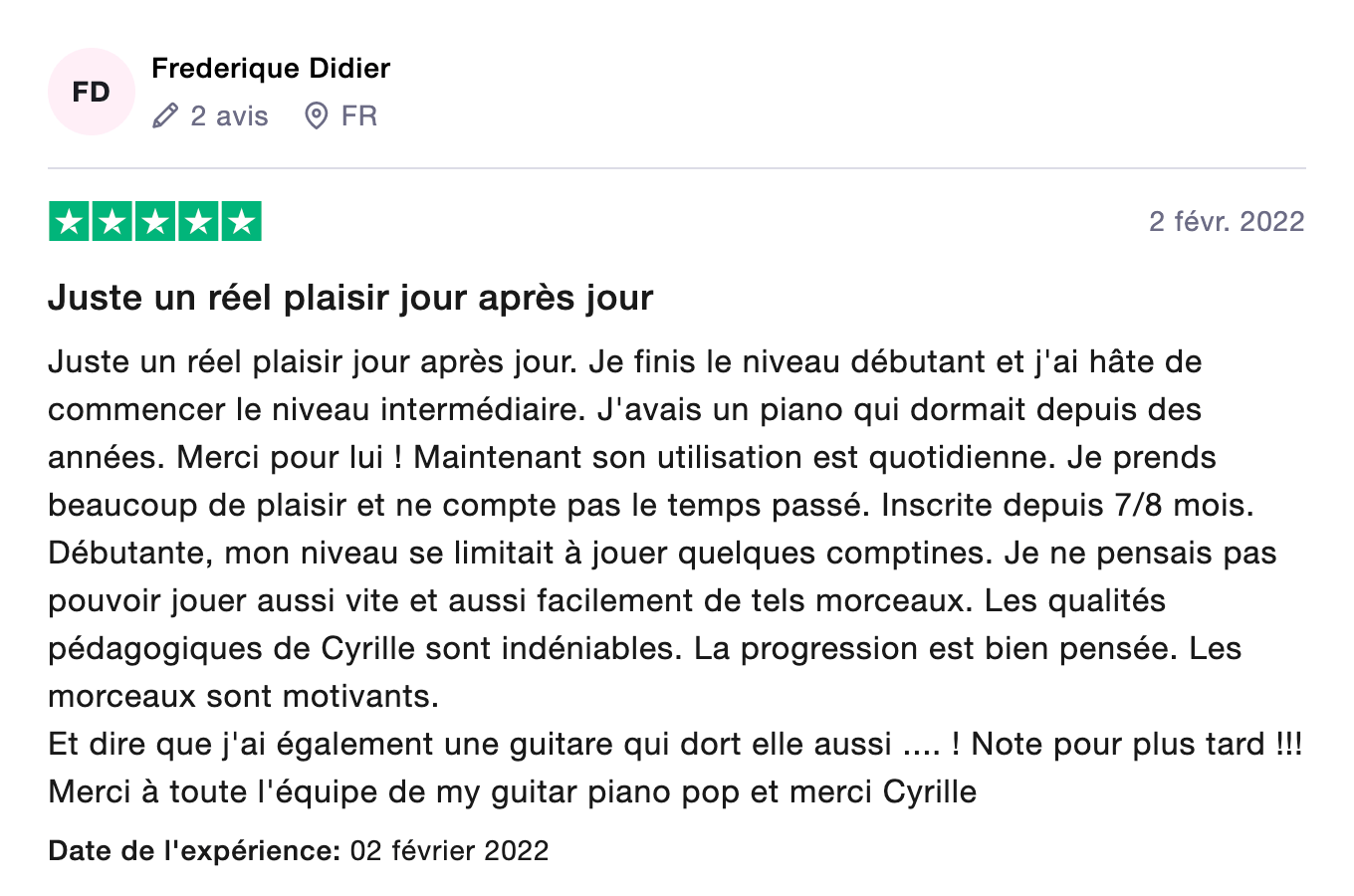Click the first green star
This screenshot has height=896, width=1354.
(69, 221)
